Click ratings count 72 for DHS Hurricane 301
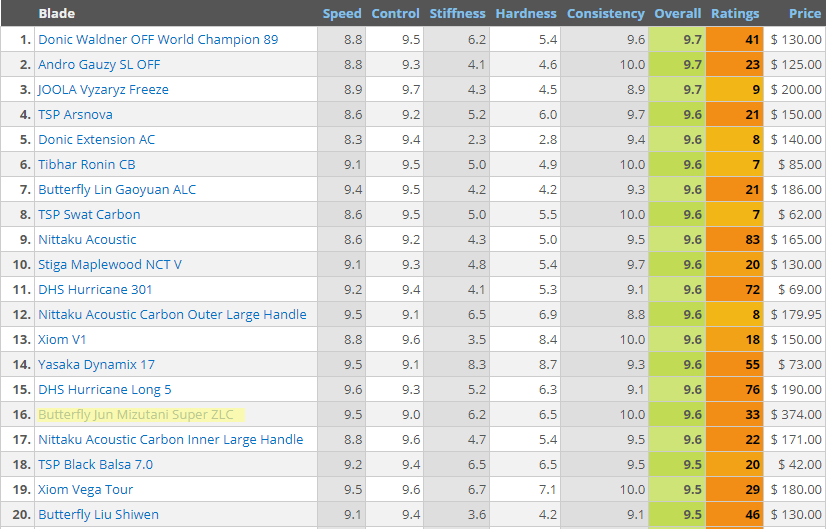 pos(752,290)
